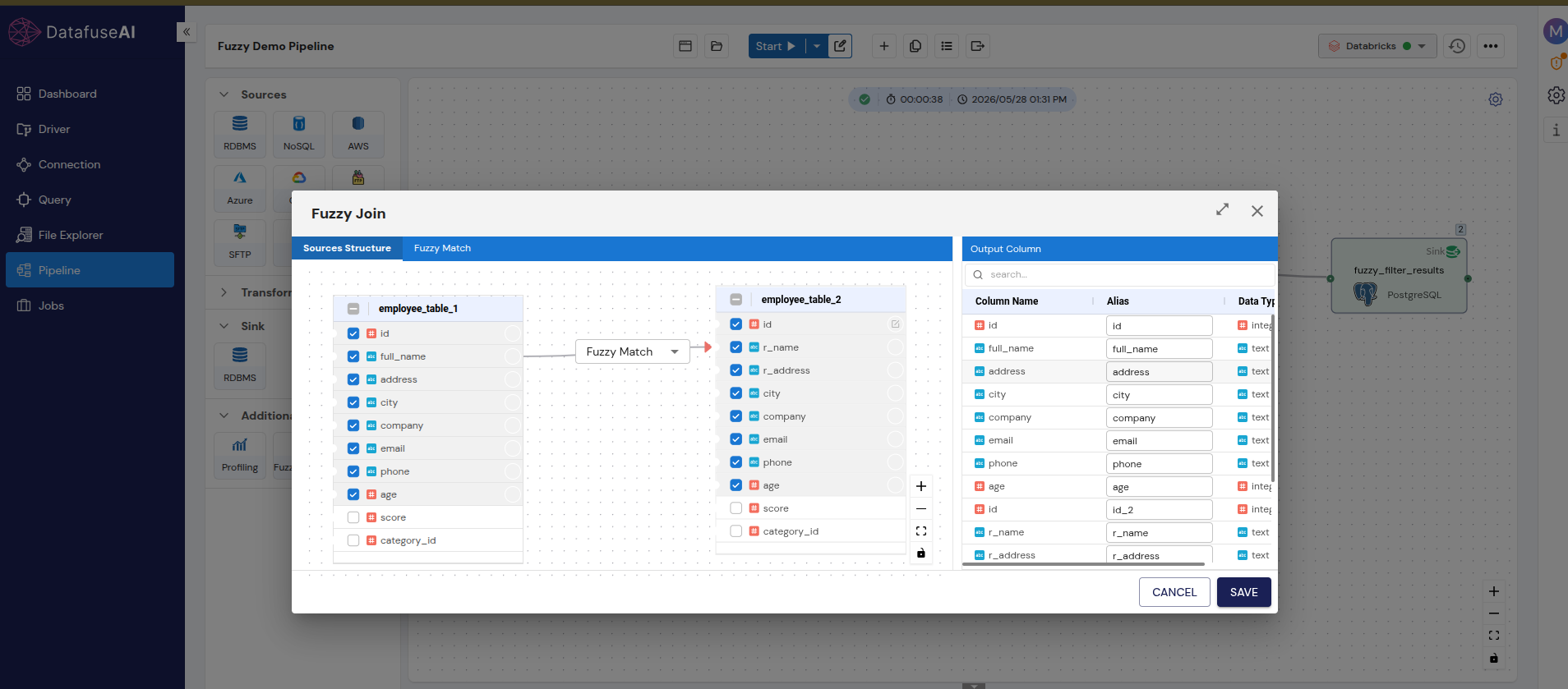Click the open folder toolbar icon
Image resolution: width=1568 pixels, height=689 pixels.
tap(717, 46)
